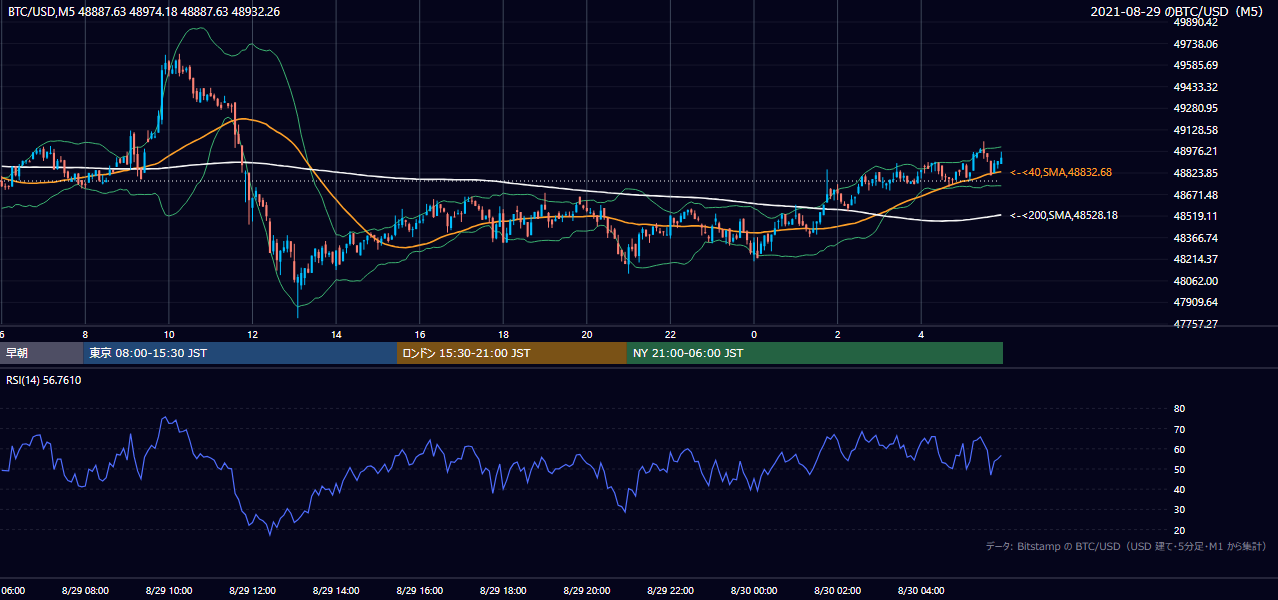The height and width of the screenshot is (600, 1278).
Task: Click the RSI(14) 56.7610 indicator label
Action: [44, 380]
